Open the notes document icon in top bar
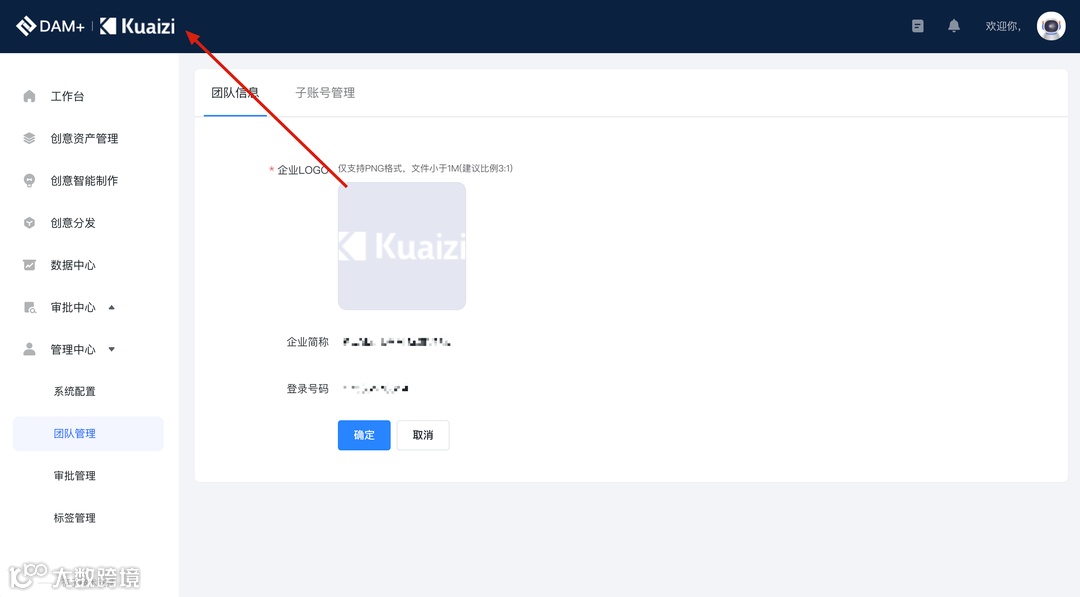 click(917, 26)
